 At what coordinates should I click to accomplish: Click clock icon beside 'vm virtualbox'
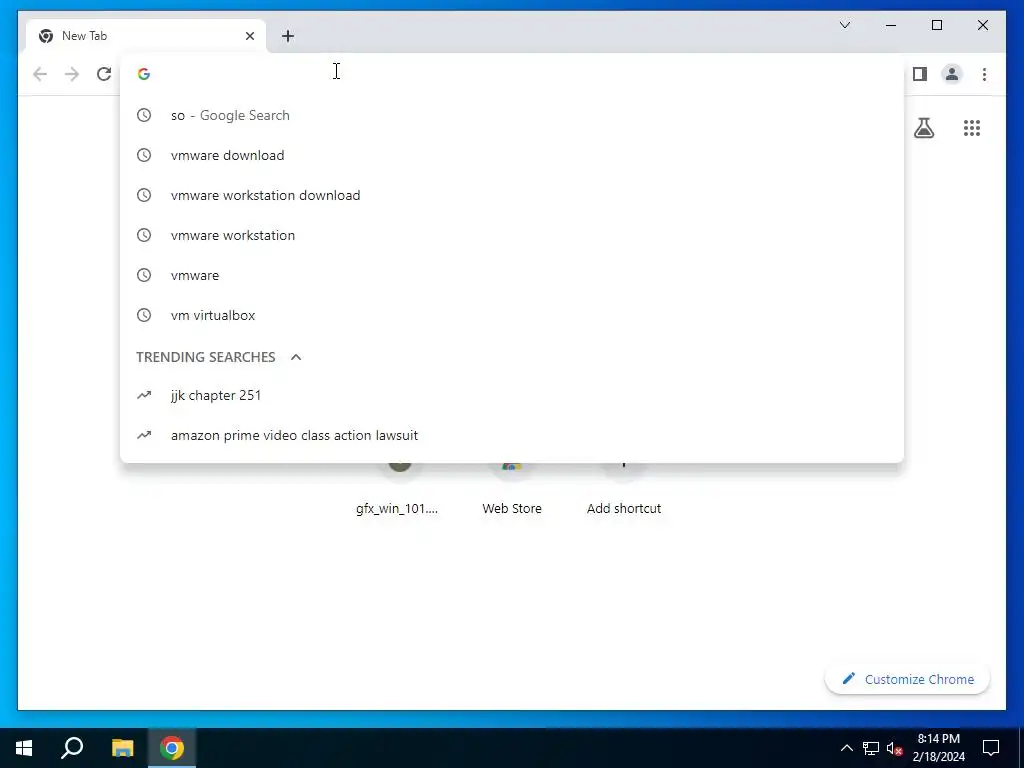[144, 315]
